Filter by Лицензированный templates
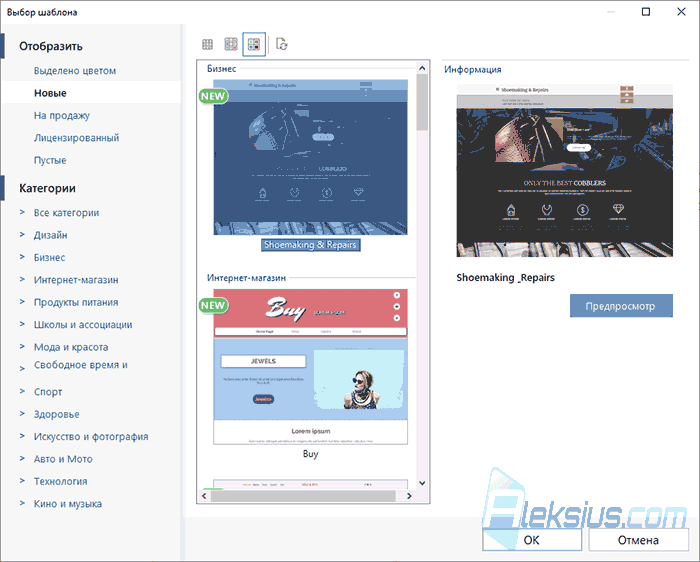The image size is (700, 562). [x=76, y=138]
